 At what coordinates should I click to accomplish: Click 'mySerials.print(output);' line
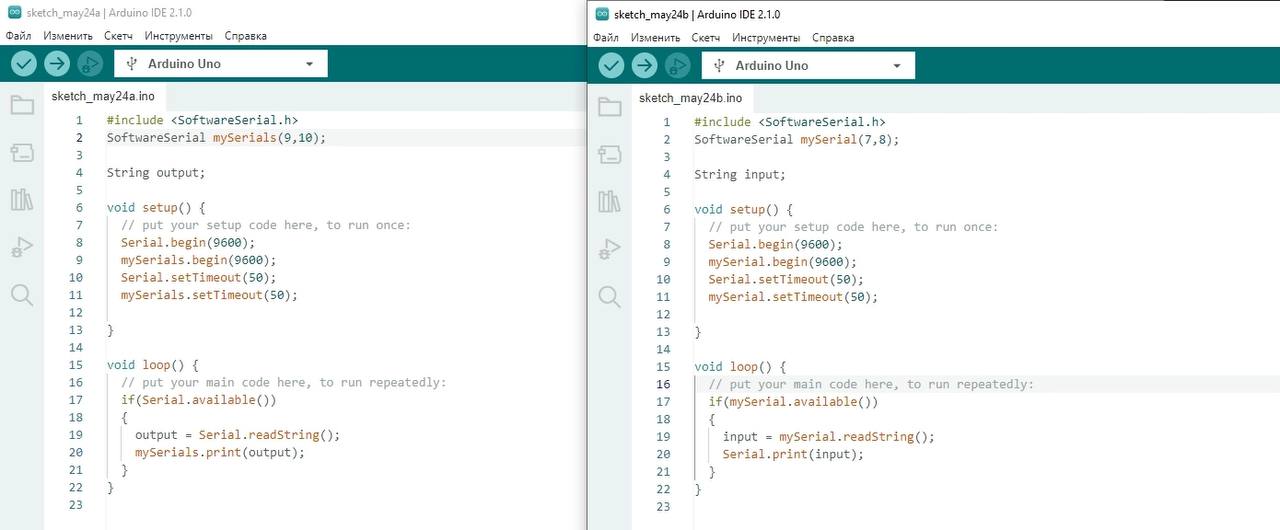tap(220, 452)
